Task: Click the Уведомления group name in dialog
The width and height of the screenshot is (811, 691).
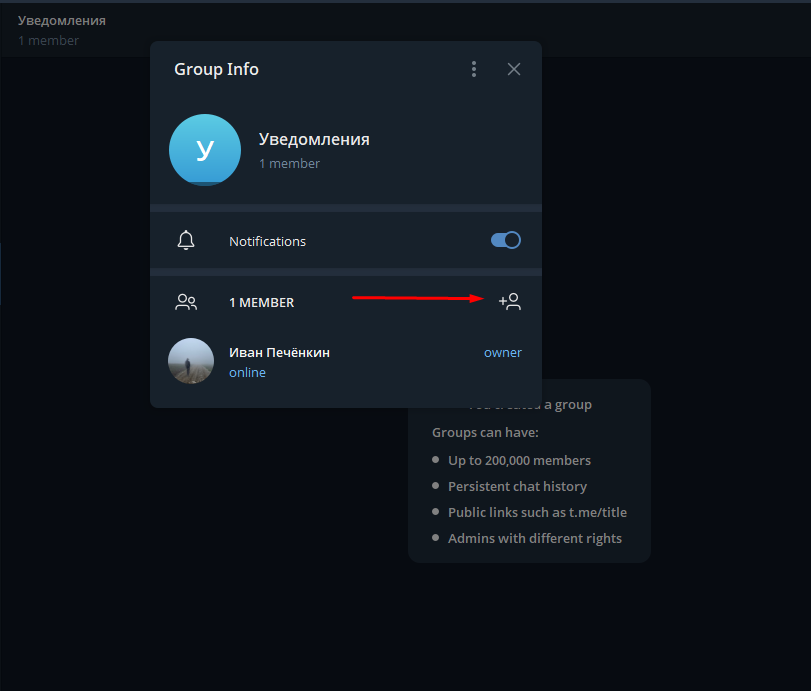Action: point(314,139)
